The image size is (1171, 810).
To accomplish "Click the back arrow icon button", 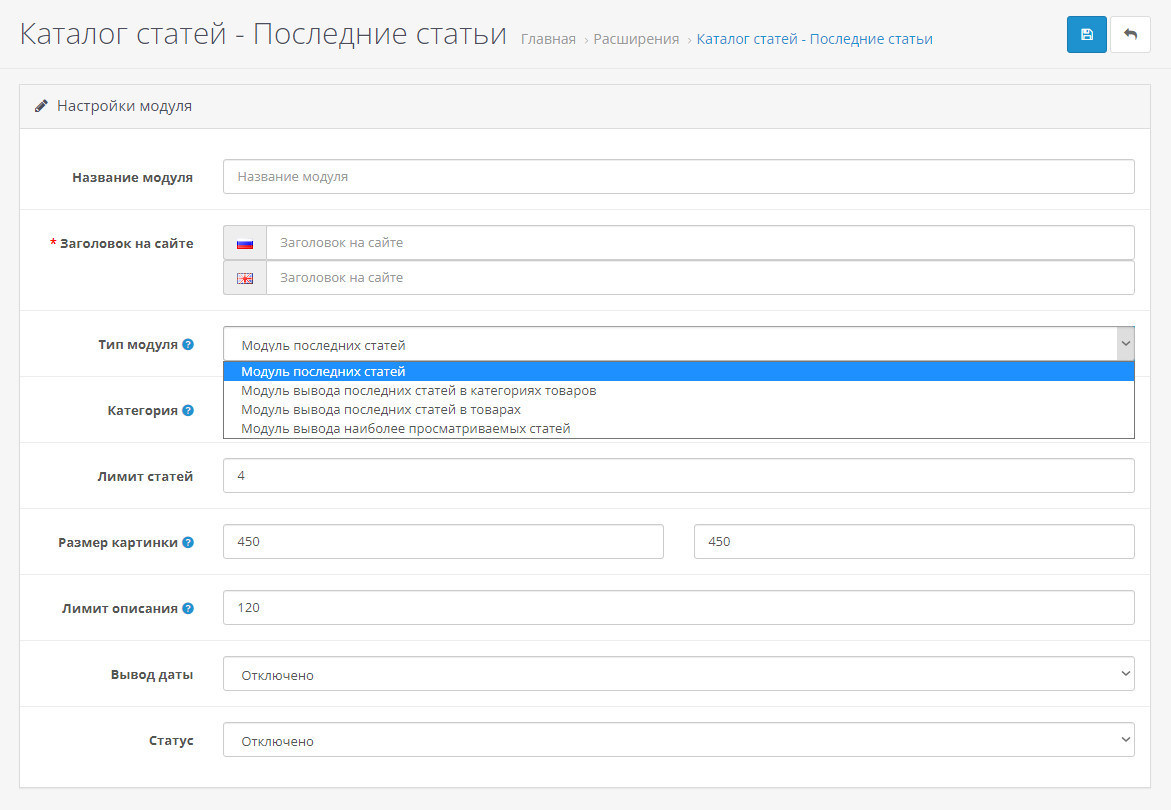I will click(x=1130, y=34).
